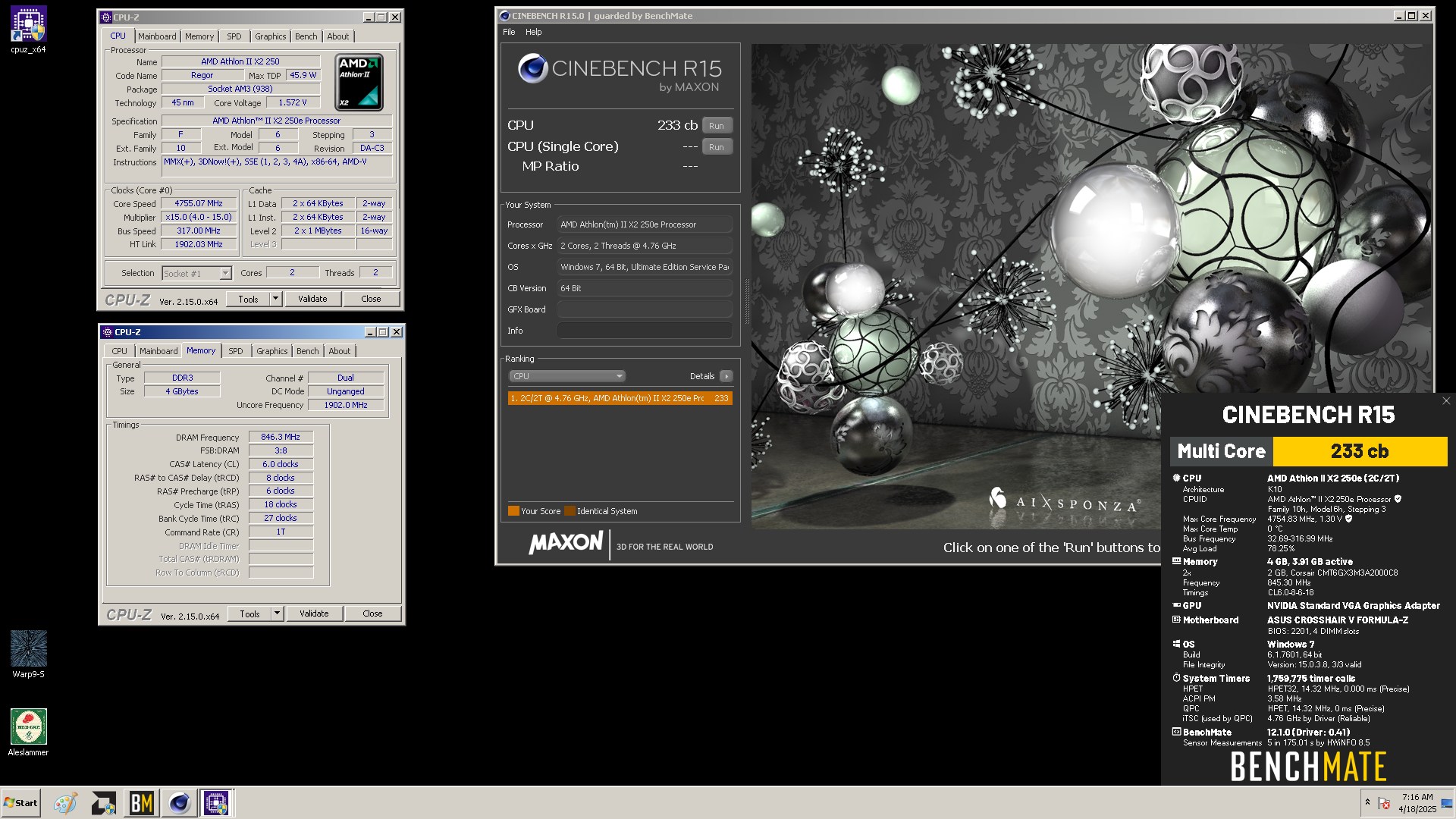Click the orange Your Score legend swatch

(513, 511)
